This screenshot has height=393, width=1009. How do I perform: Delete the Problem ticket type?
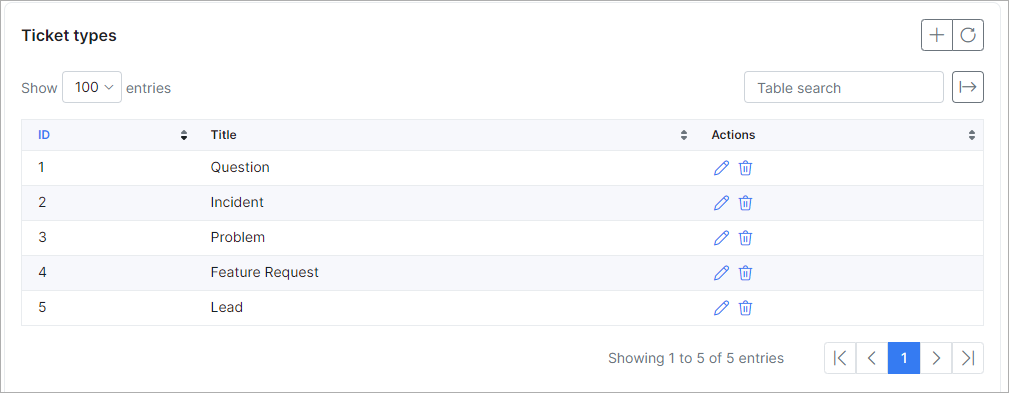(745, 237)
